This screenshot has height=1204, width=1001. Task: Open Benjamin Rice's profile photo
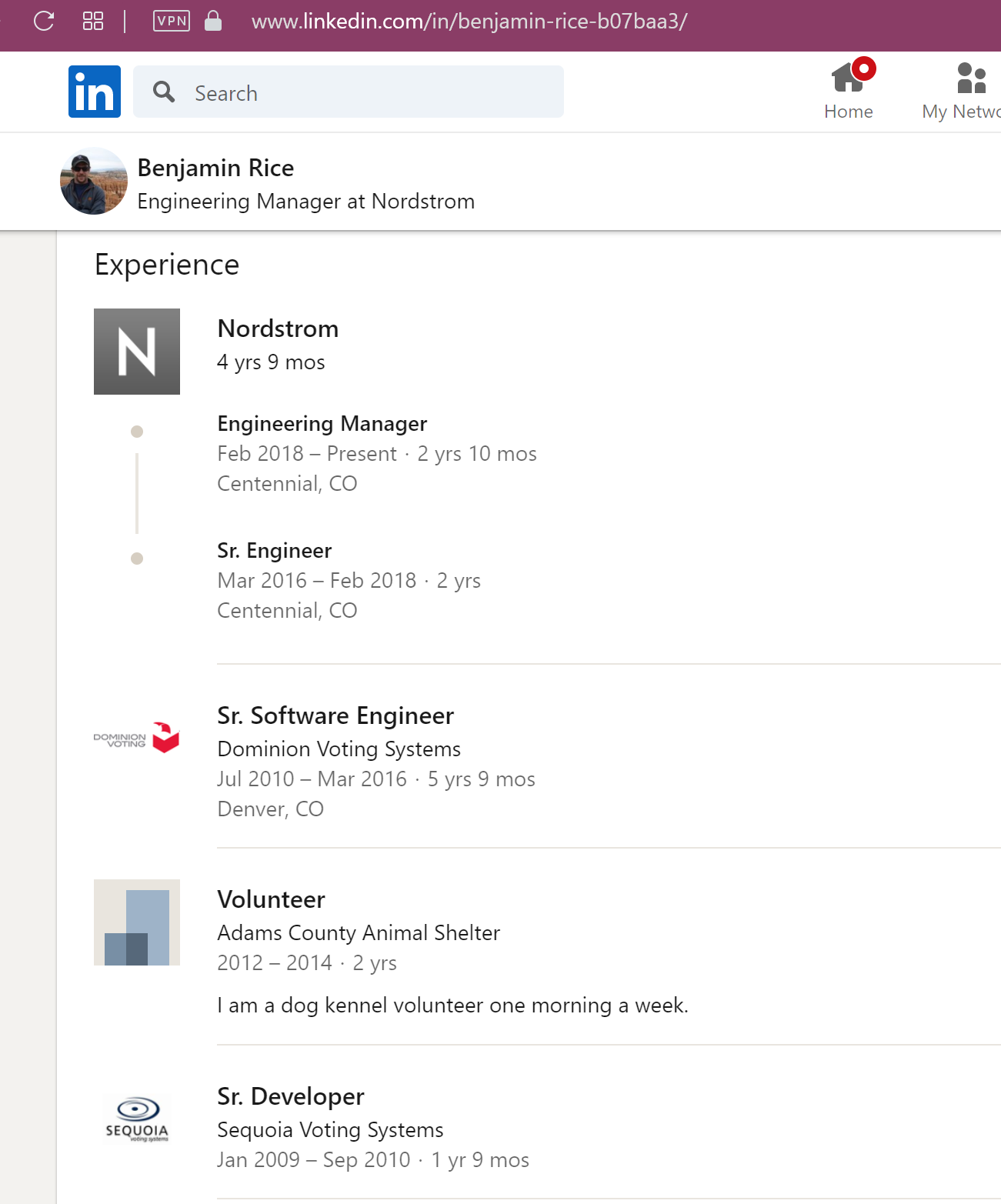pos(94,181)
